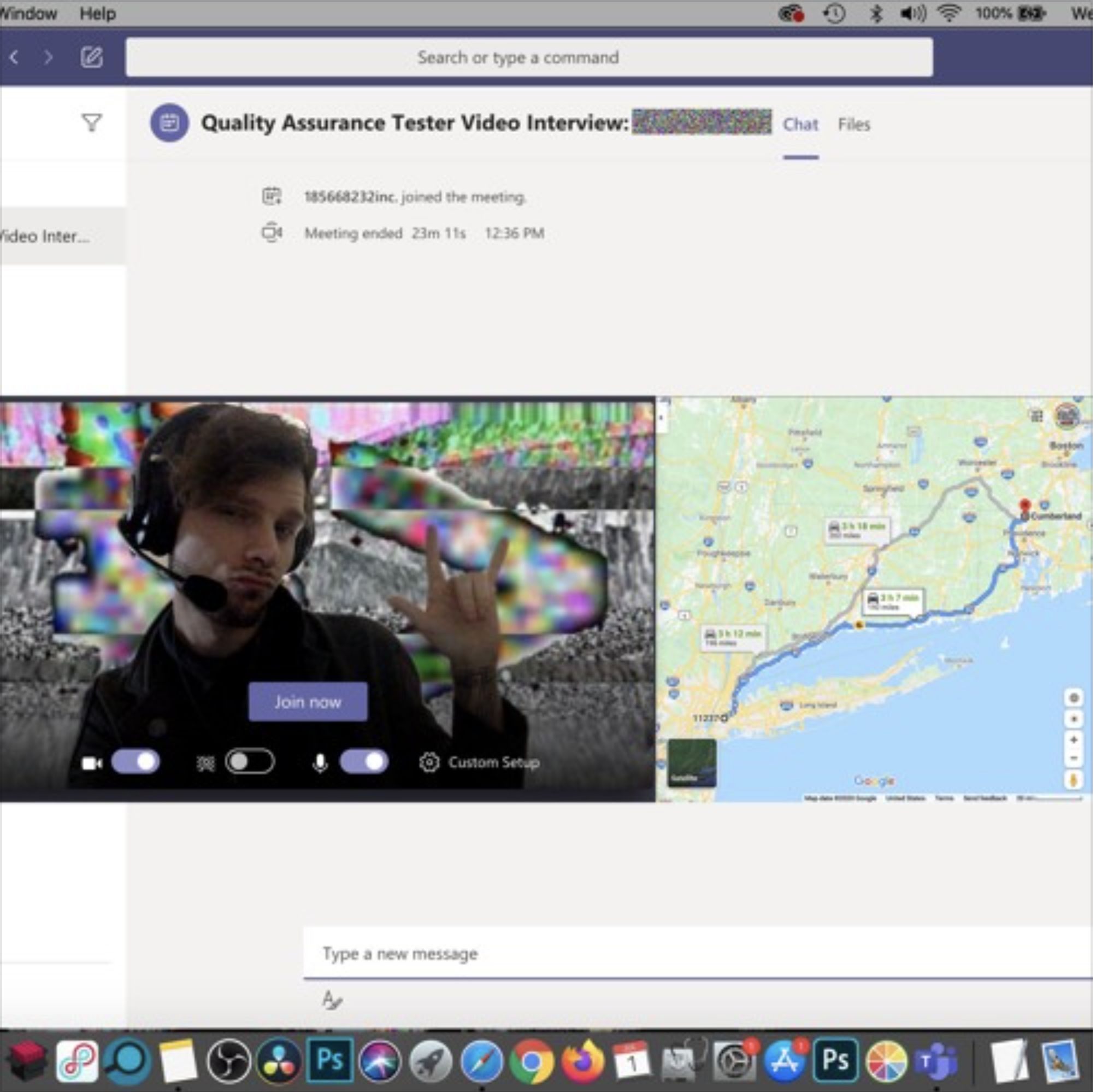Click the meeting calendar avatar icon
Viewport: 1096px width, 1092px height.
[169, 122]
